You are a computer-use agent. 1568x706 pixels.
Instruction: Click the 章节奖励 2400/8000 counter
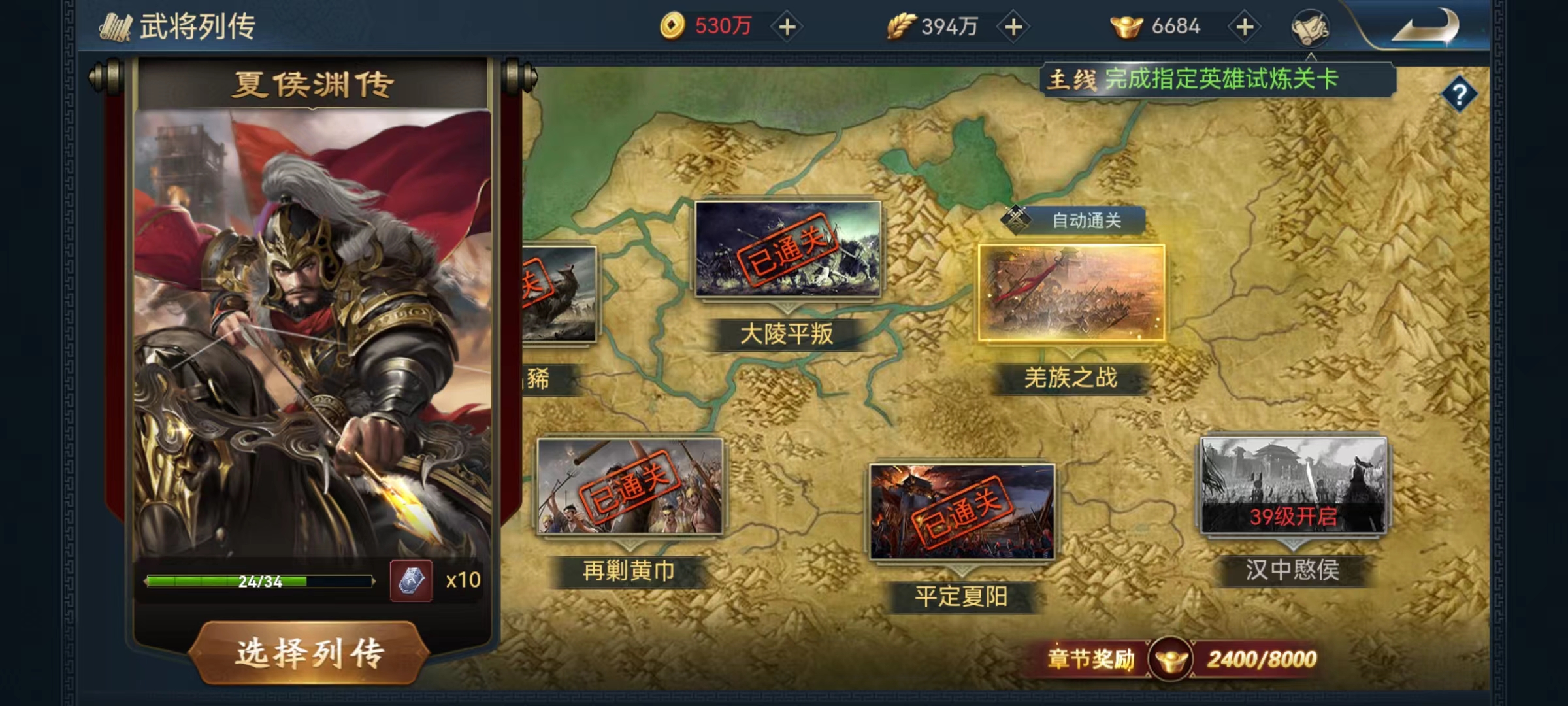1262,659
